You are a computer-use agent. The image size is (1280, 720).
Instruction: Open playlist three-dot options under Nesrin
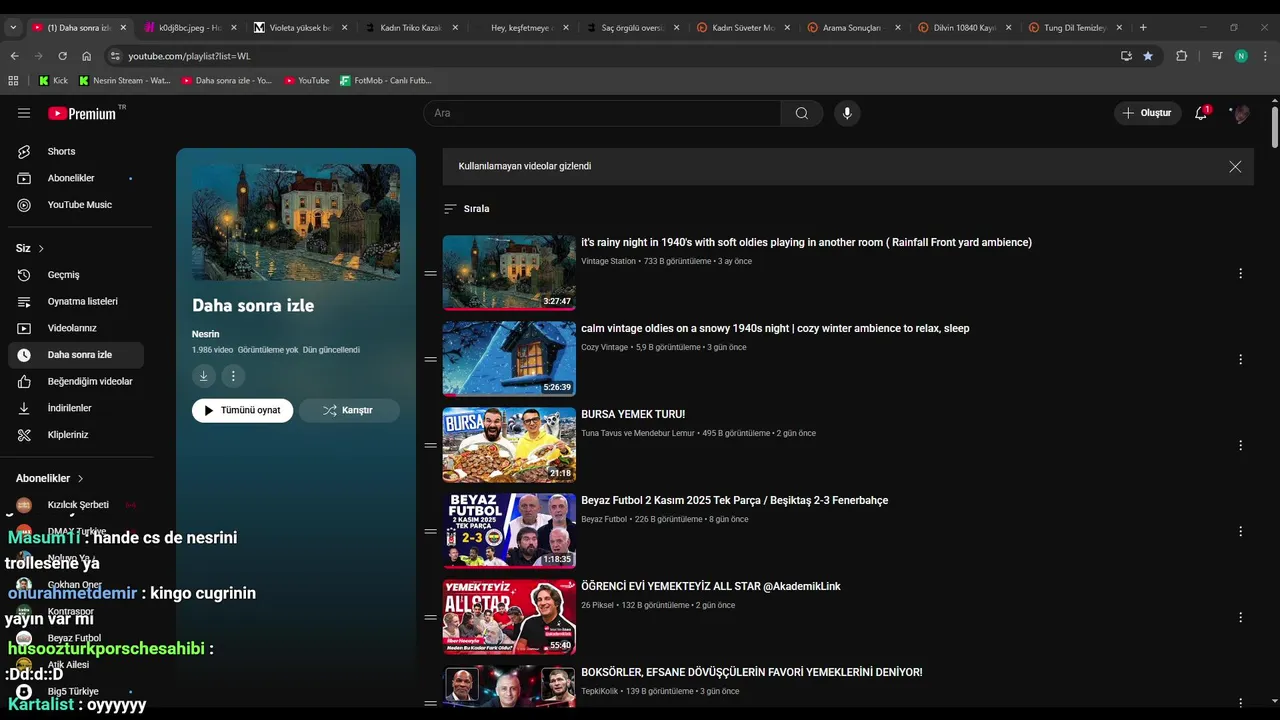pos(233,376)
